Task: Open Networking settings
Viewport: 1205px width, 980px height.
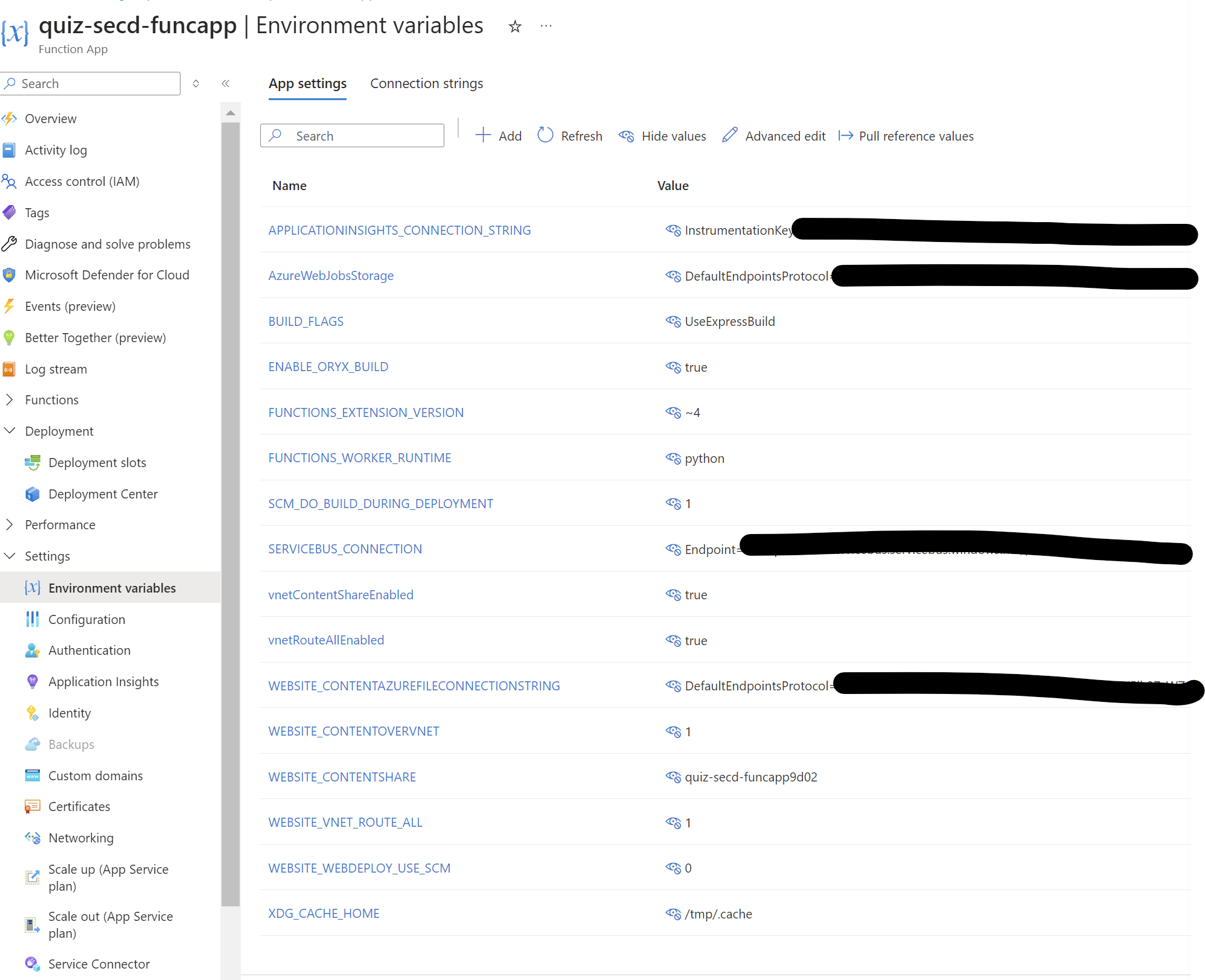Action: (81, 838)
